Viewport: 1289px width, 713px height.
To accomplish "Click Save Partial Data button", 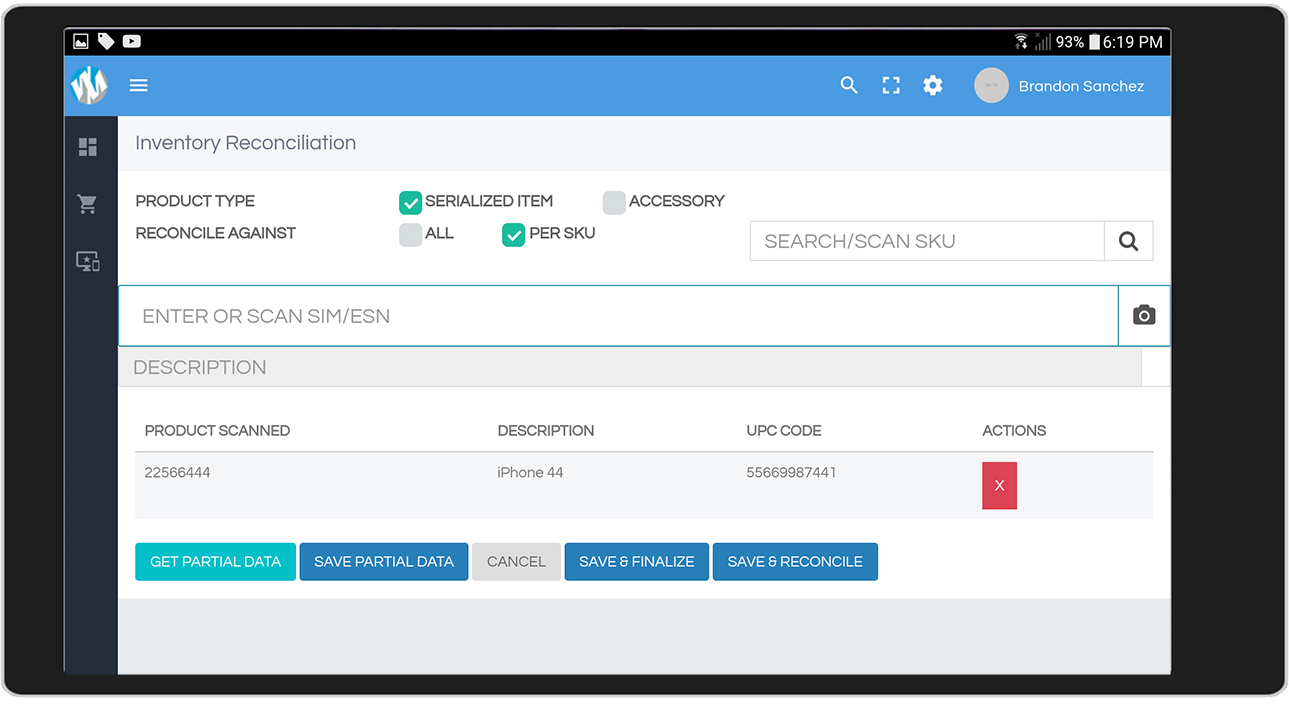I will [x=384, y=562].
